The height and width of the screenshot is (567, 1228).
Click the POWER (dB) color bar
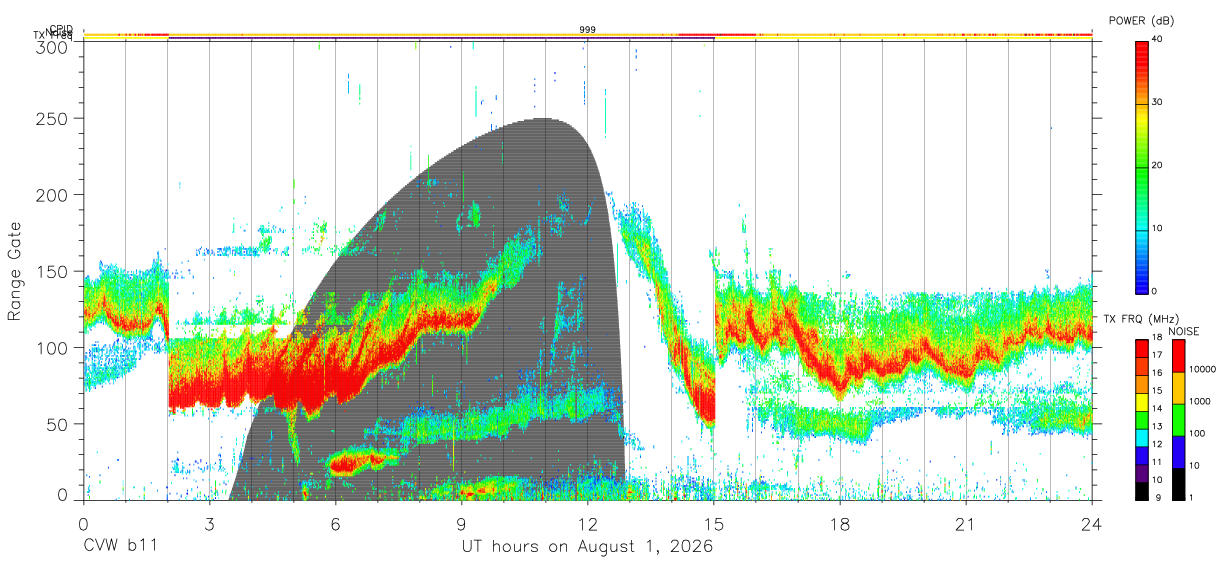pyautogui.click(x=1143, y=166)
